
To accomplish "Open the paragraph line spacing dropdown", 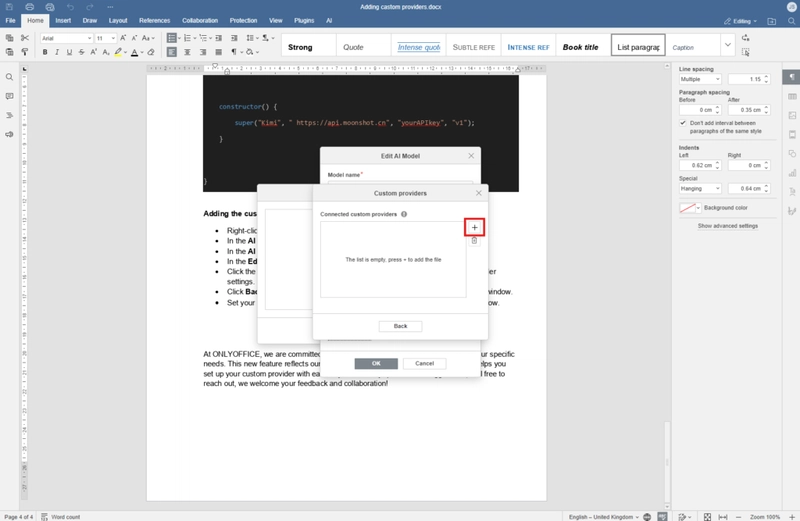I will 252,38.
